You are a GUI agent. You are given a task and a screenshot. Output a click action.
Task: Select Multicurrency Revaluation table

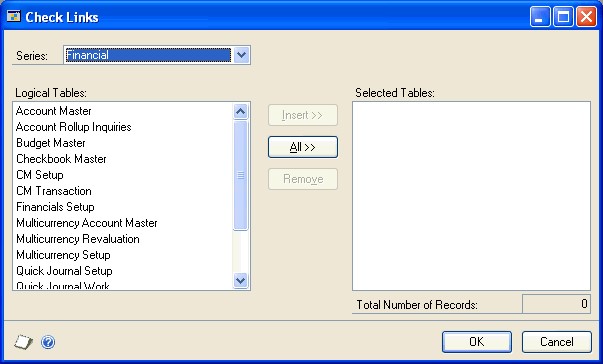78,239
